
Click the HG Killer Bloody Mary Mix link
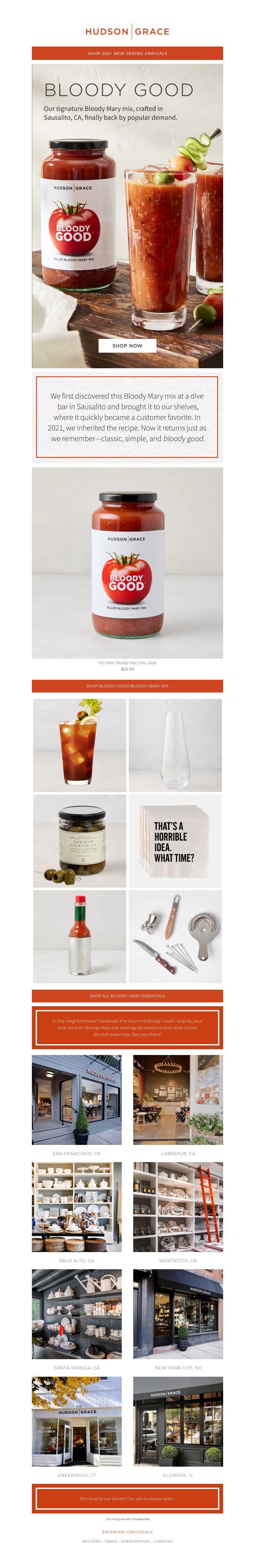(127, 662)
